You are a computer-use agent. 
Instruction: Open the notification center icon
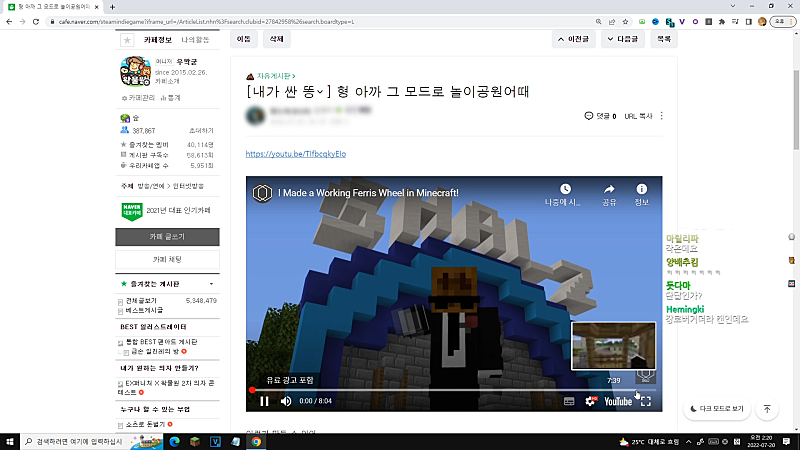[787, 442]
